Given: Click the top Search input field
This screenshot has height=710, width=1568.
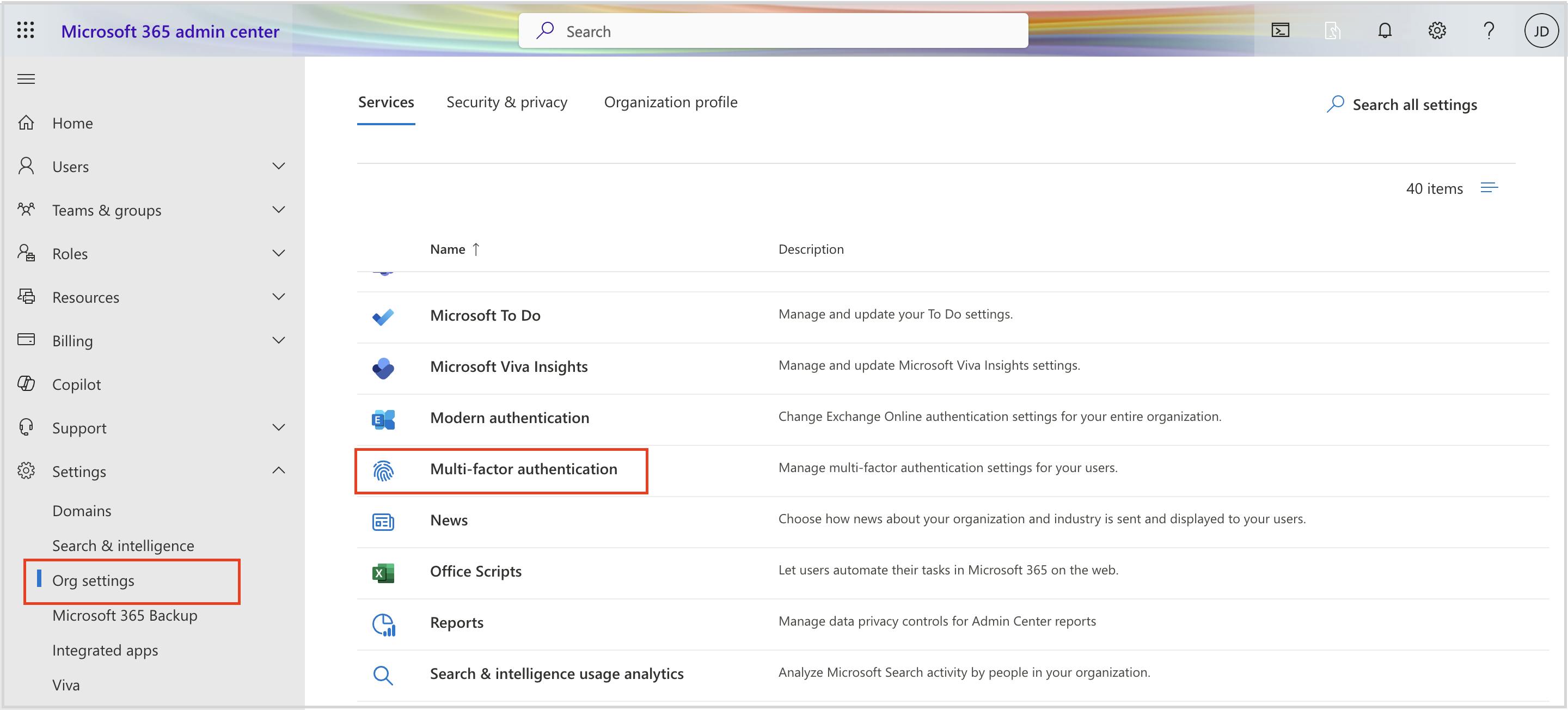Looking at the screenshot, I should [773, 30].
